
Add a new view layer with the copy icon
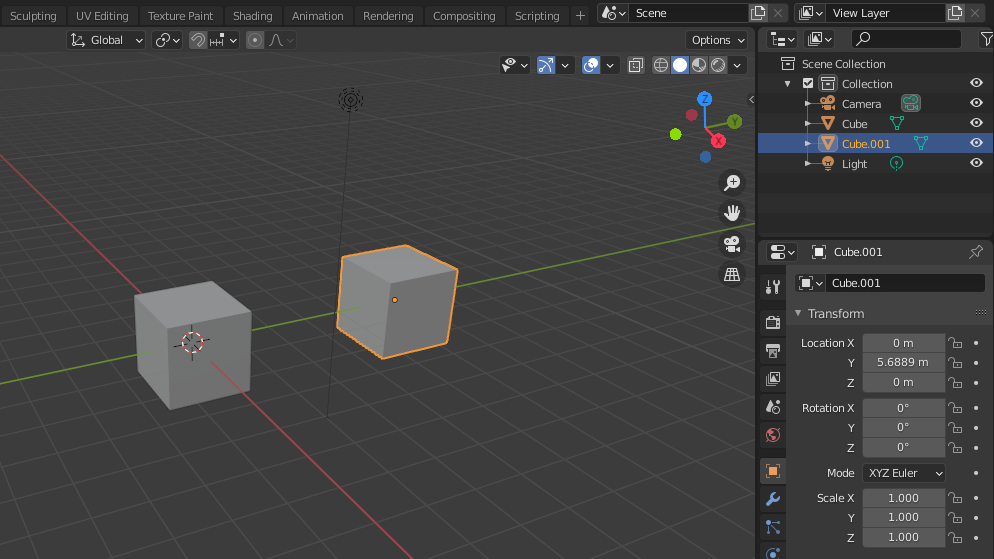tap(955, 13)
